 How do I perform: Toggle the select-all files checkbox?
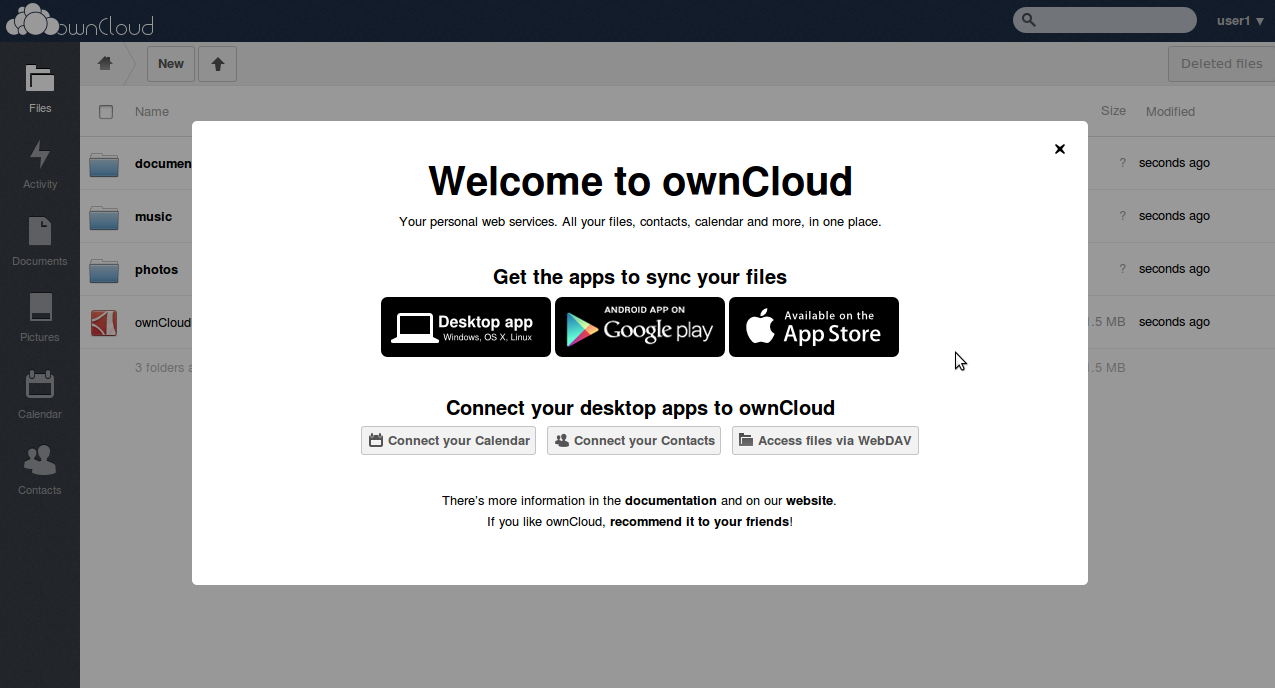[106, 112]
